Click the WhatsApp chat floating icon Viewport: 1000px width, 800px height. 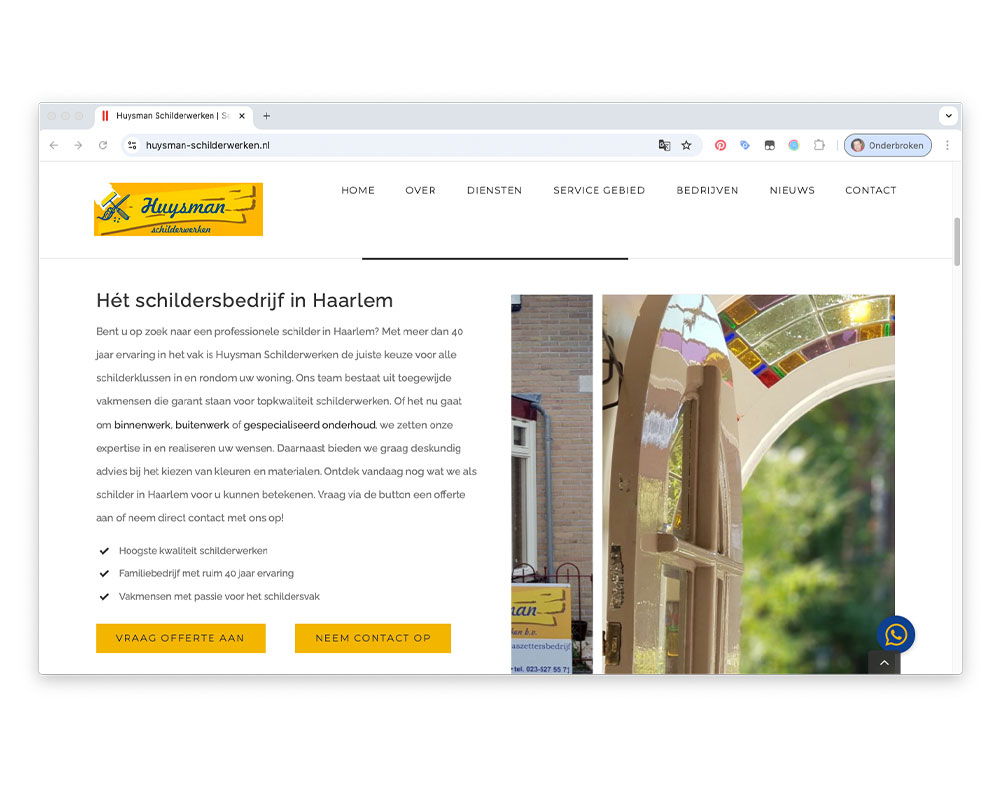tap(895, 634)
